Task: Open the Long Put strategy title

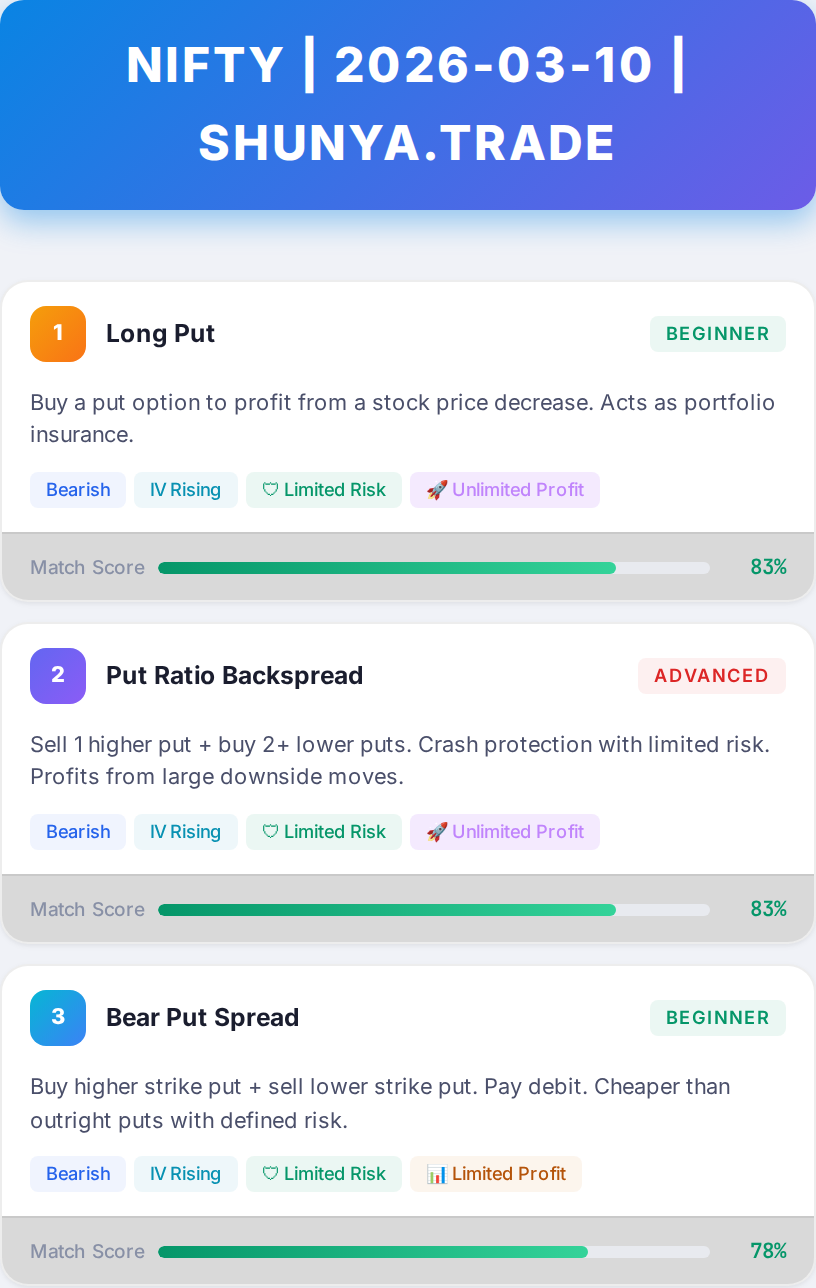Action: pos(160,333)
